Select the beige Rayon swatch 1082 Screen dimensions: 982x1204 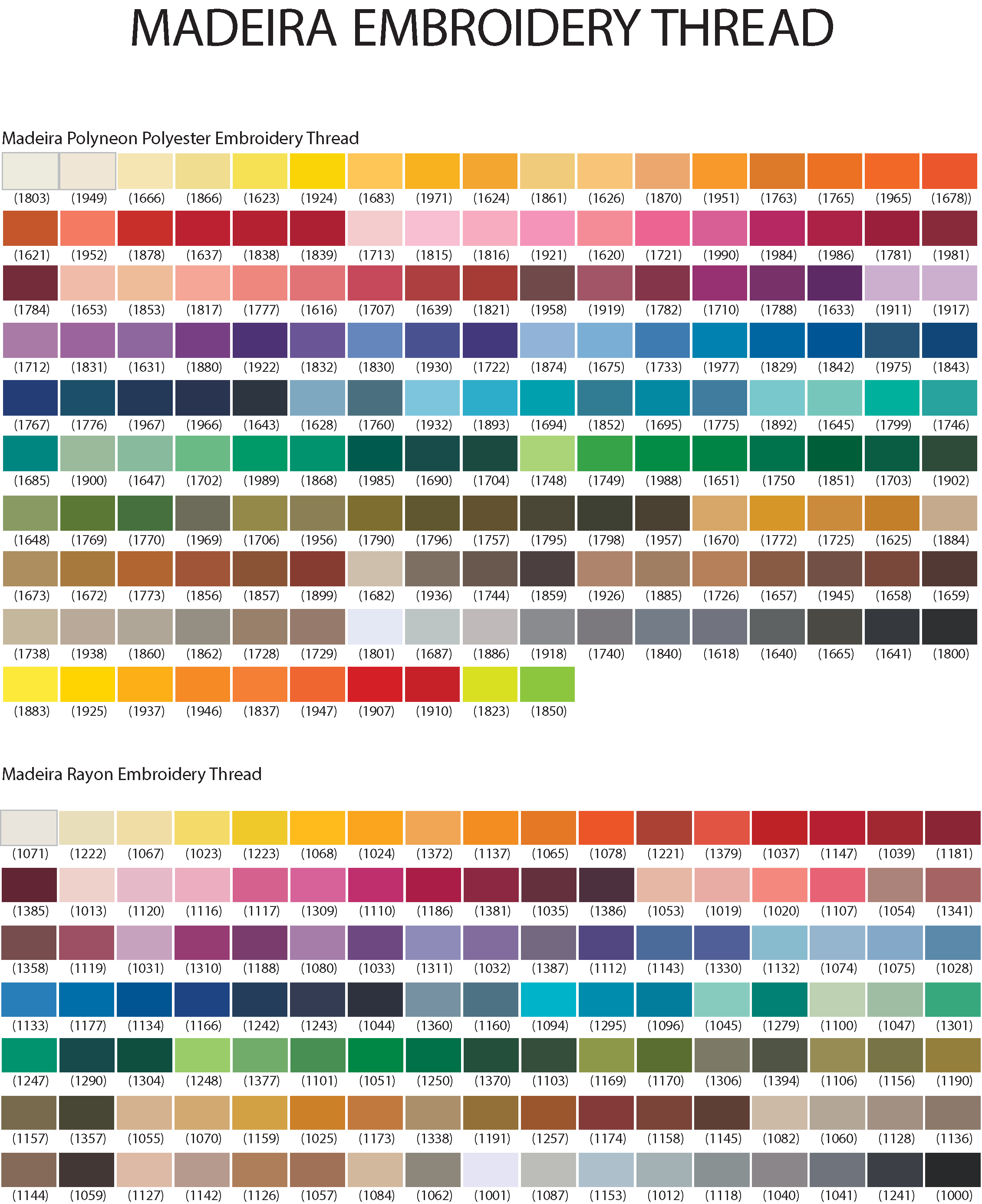[x=780, y=1113]
